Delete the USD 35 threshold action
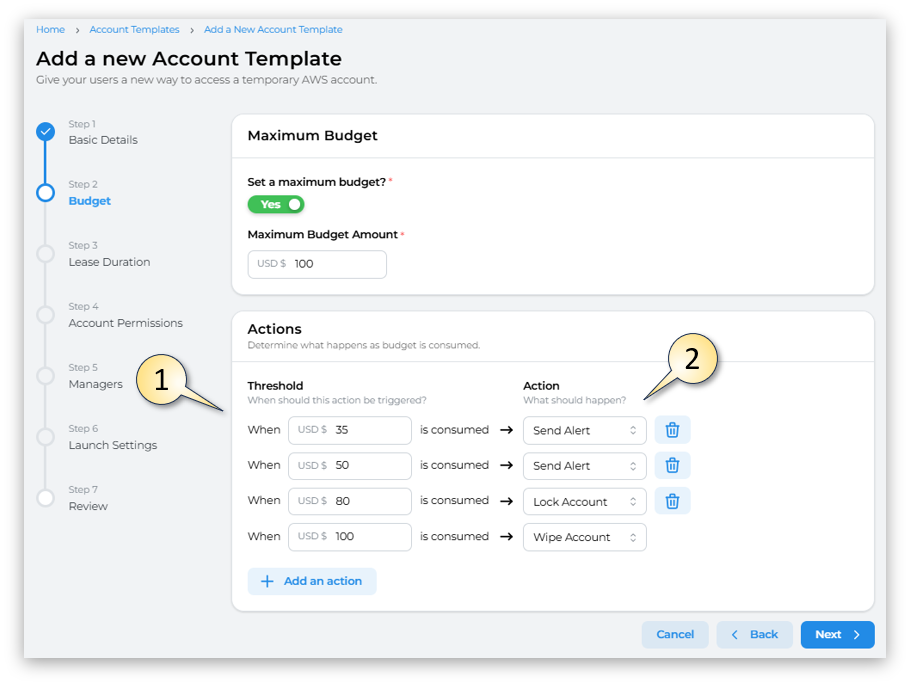The image size is (922, 686). (x=672, y=430)
